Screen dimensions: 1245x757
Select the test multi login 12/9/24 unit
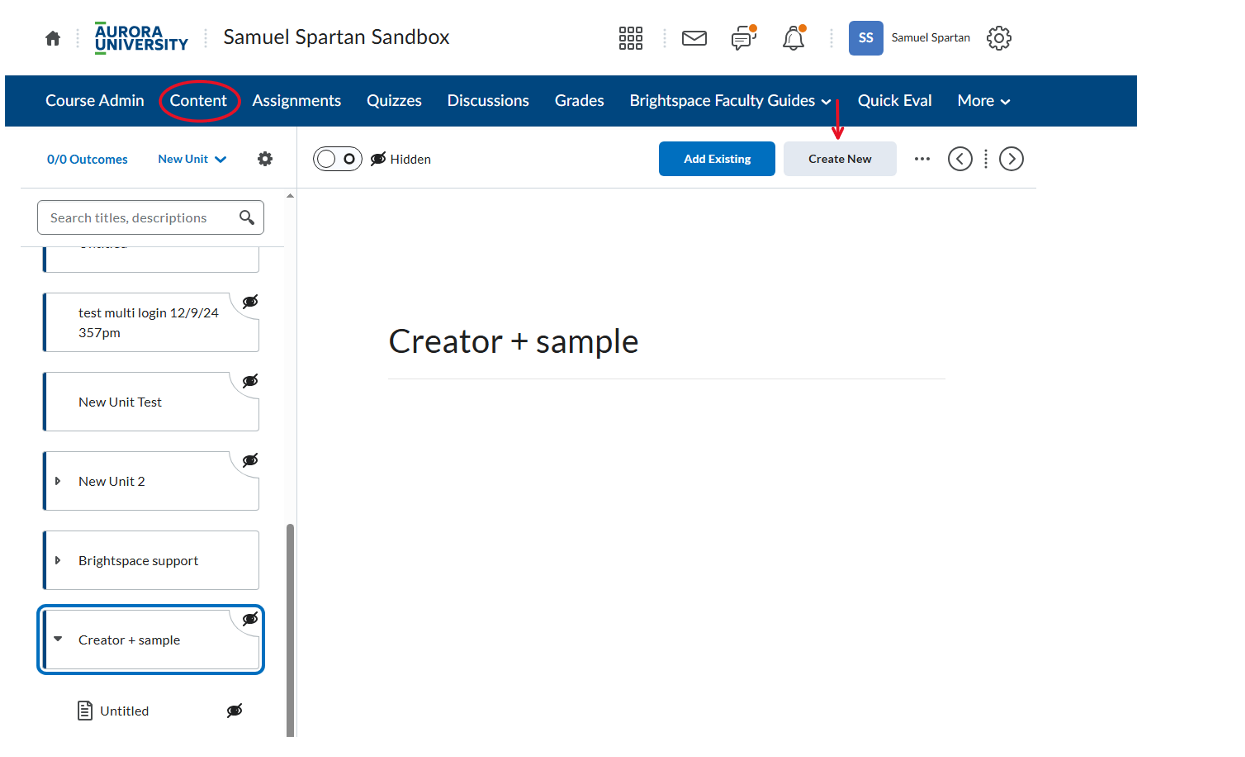[x=151, y=322]
